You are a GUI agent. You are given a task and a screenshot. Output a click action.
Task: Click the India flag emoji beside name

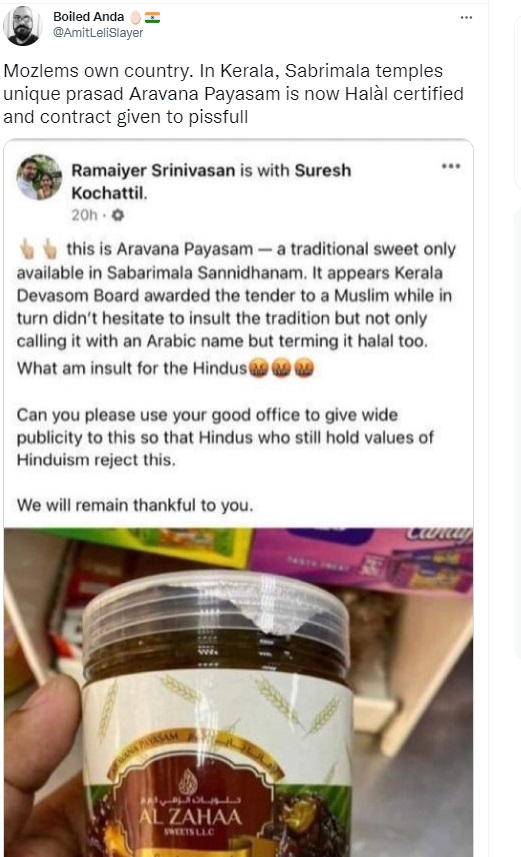(153, 17)
